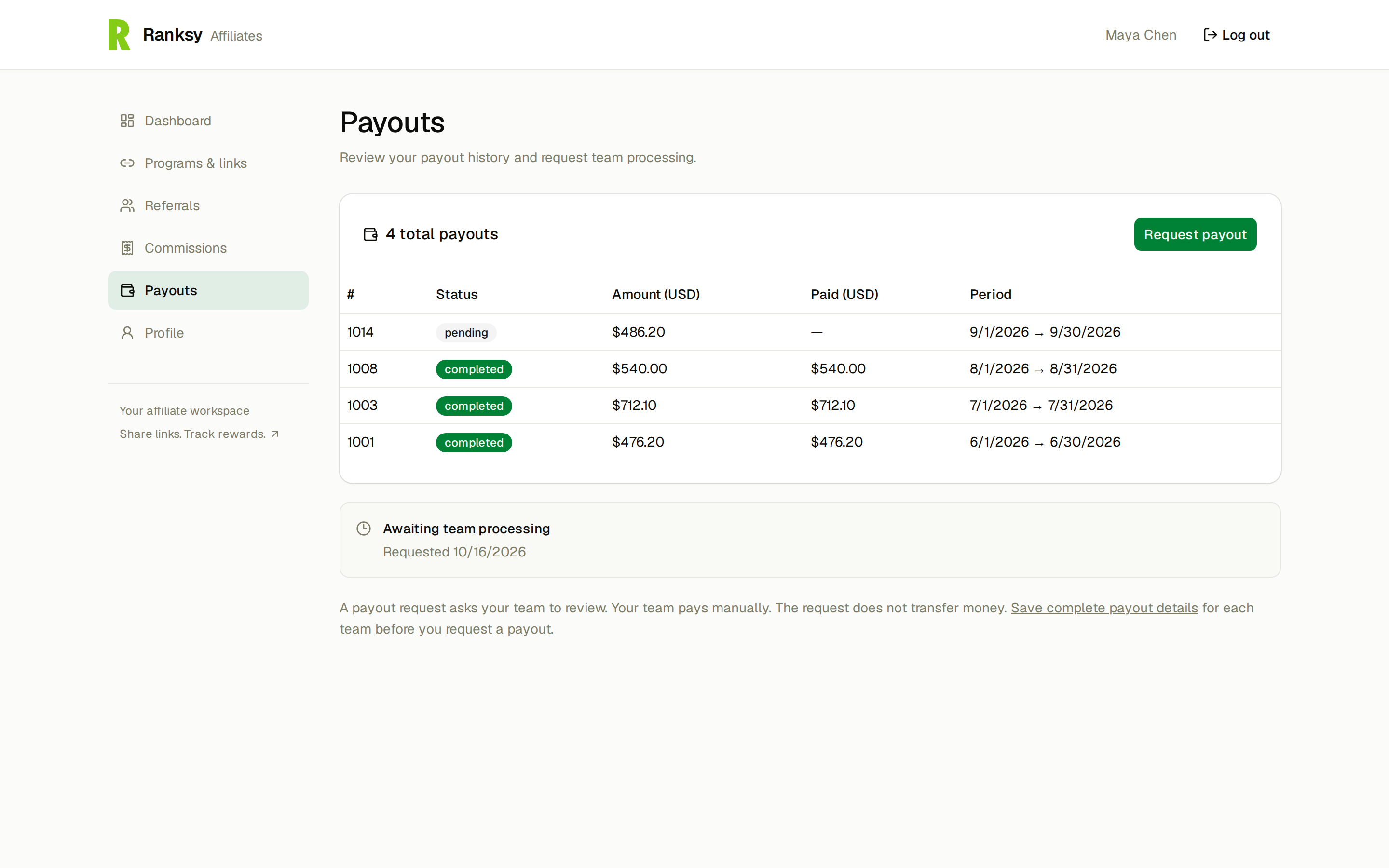
Task: Select payout number 1001
Action: (x=360, y=442)
